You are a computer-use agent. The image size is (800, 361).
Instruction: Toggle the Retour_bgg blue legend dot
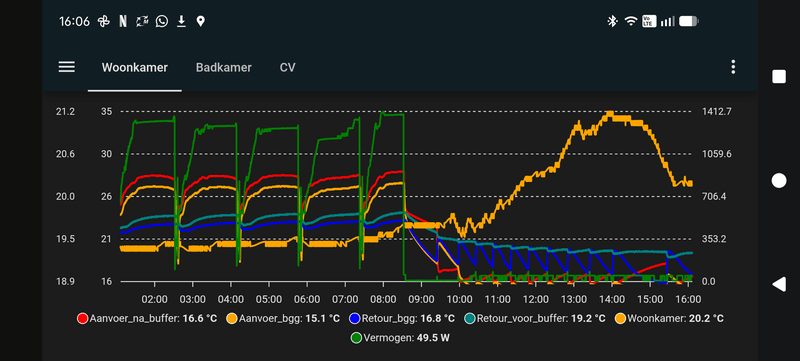pos(355,319)
